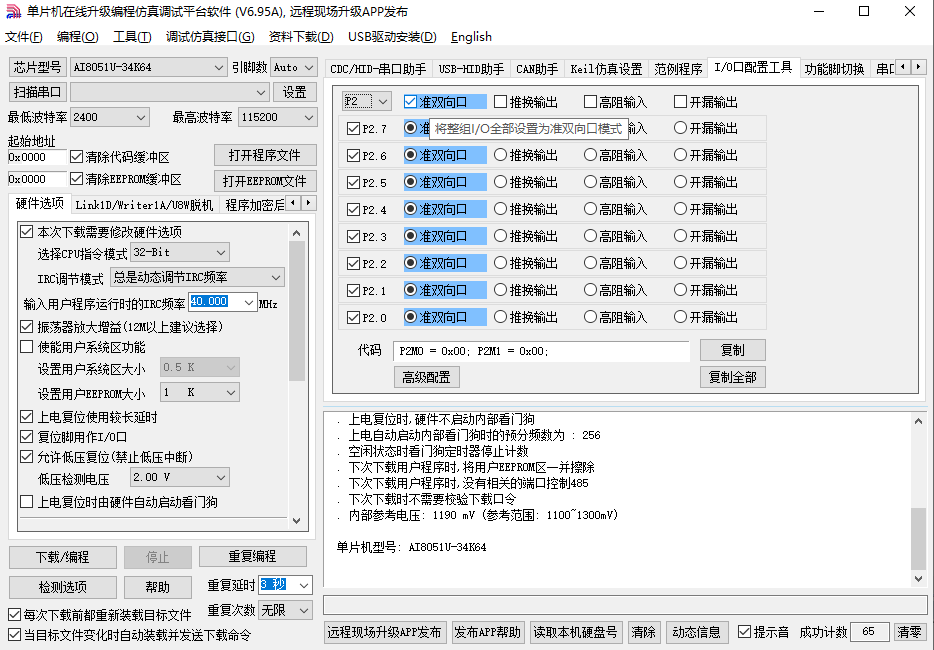Click the 复制全部 button
This screenshot has height=650, width=934.
(733, 377)
